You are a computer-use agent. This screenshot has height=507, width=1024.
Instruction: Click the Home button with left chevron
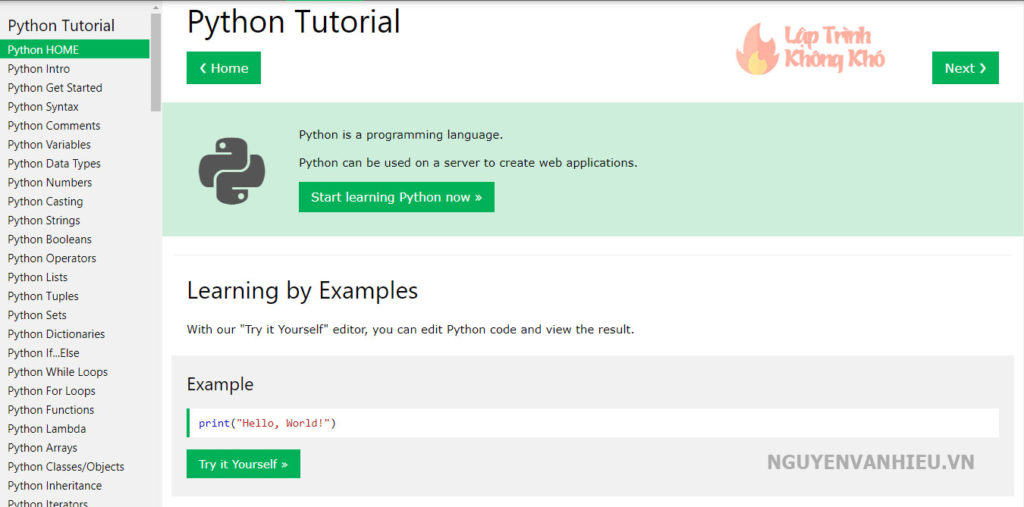[x=223, y=68]
